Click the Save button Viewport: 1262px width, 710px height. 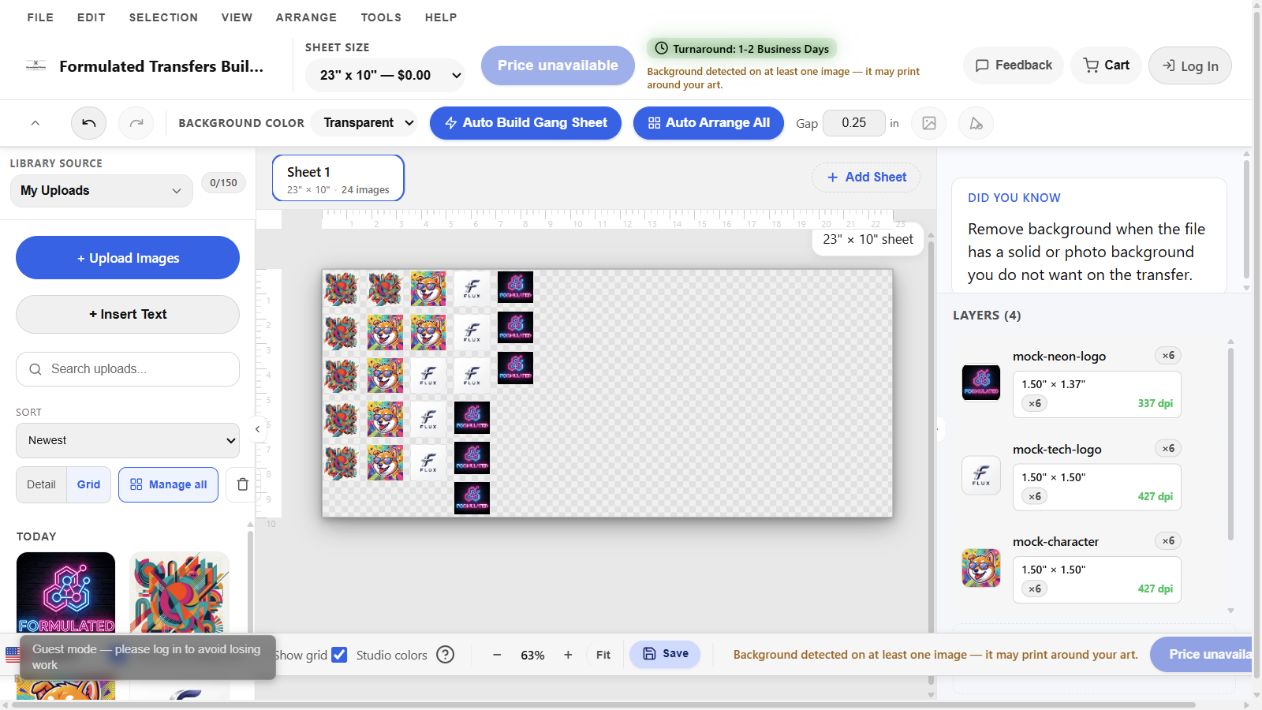tap(665, 654)
